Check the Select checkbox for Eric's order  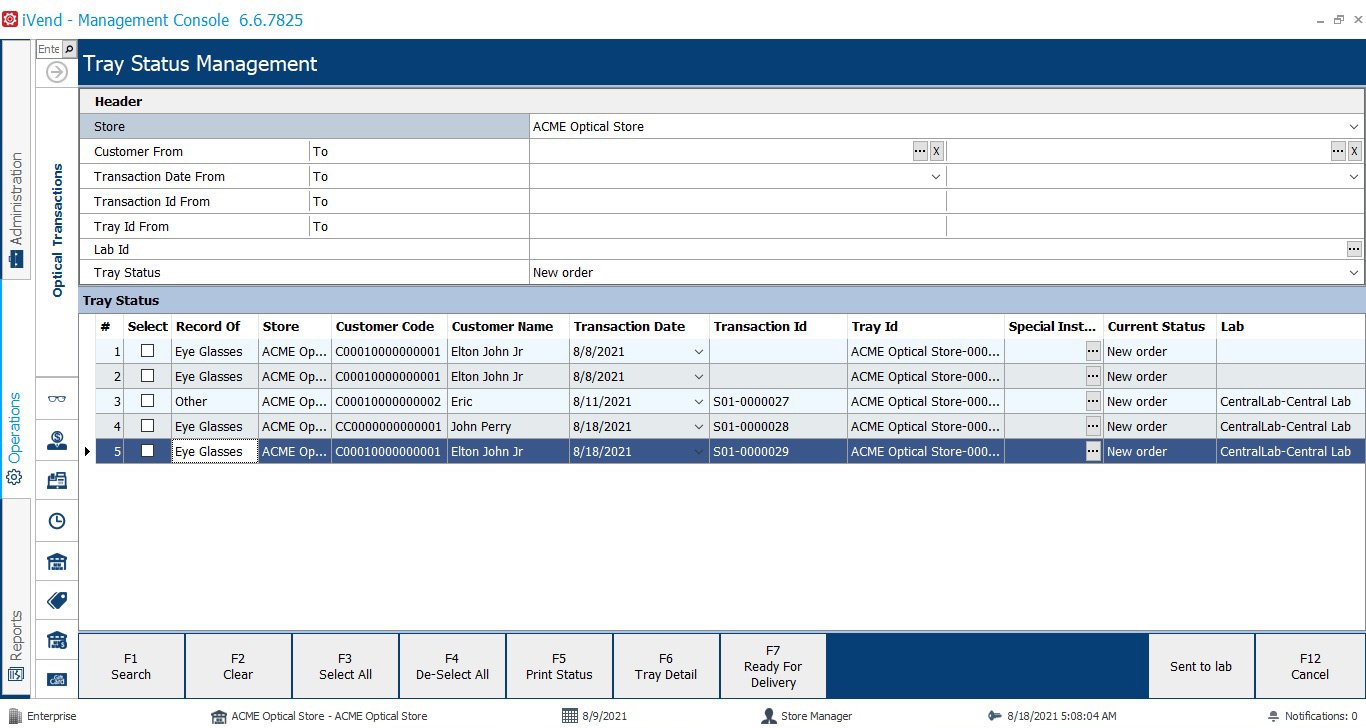[x=147, y=401]
